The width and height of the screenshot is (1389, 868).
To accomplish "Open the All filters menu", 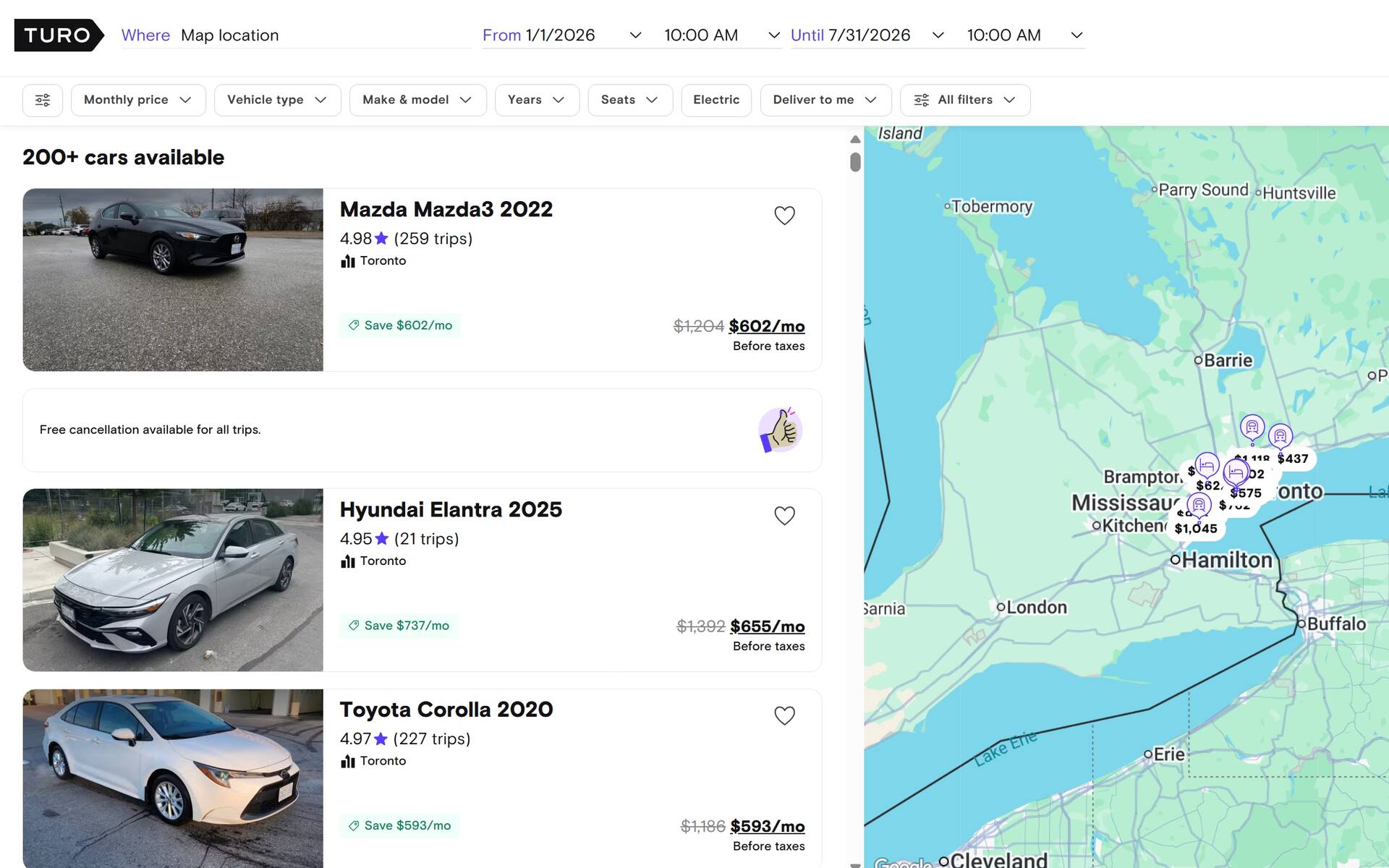I will [x=964, y=100].
